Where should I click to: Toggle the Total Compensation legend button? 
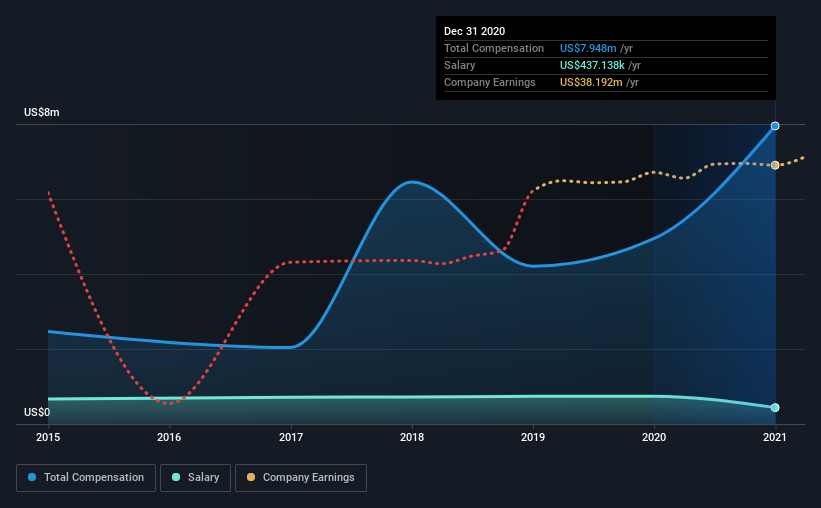[86, 478]
